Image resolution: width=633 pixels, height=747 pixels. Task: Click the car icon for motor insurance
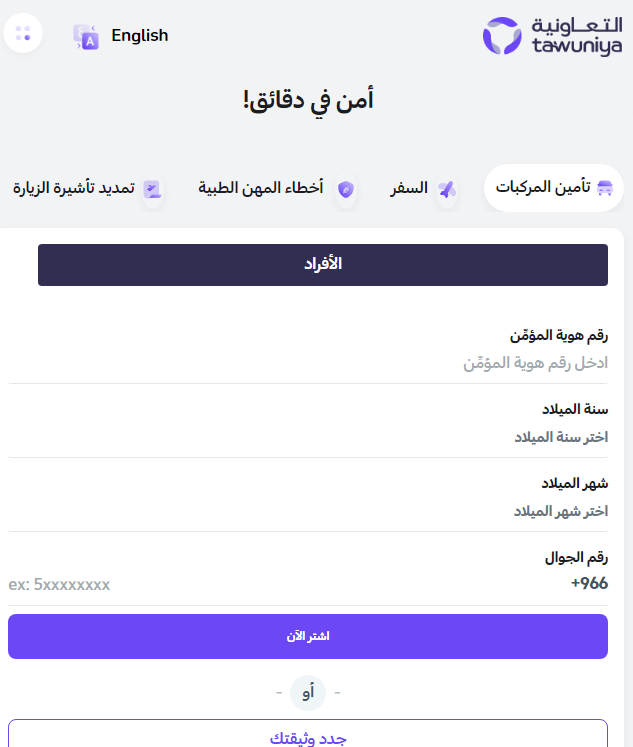coord(604,188)
